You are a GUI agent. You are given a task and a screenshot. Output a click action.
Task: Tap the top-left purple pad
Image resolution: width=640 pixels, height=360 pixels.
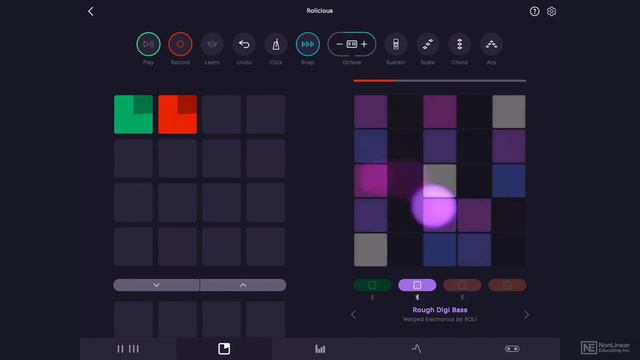click(x=371, y=111)
